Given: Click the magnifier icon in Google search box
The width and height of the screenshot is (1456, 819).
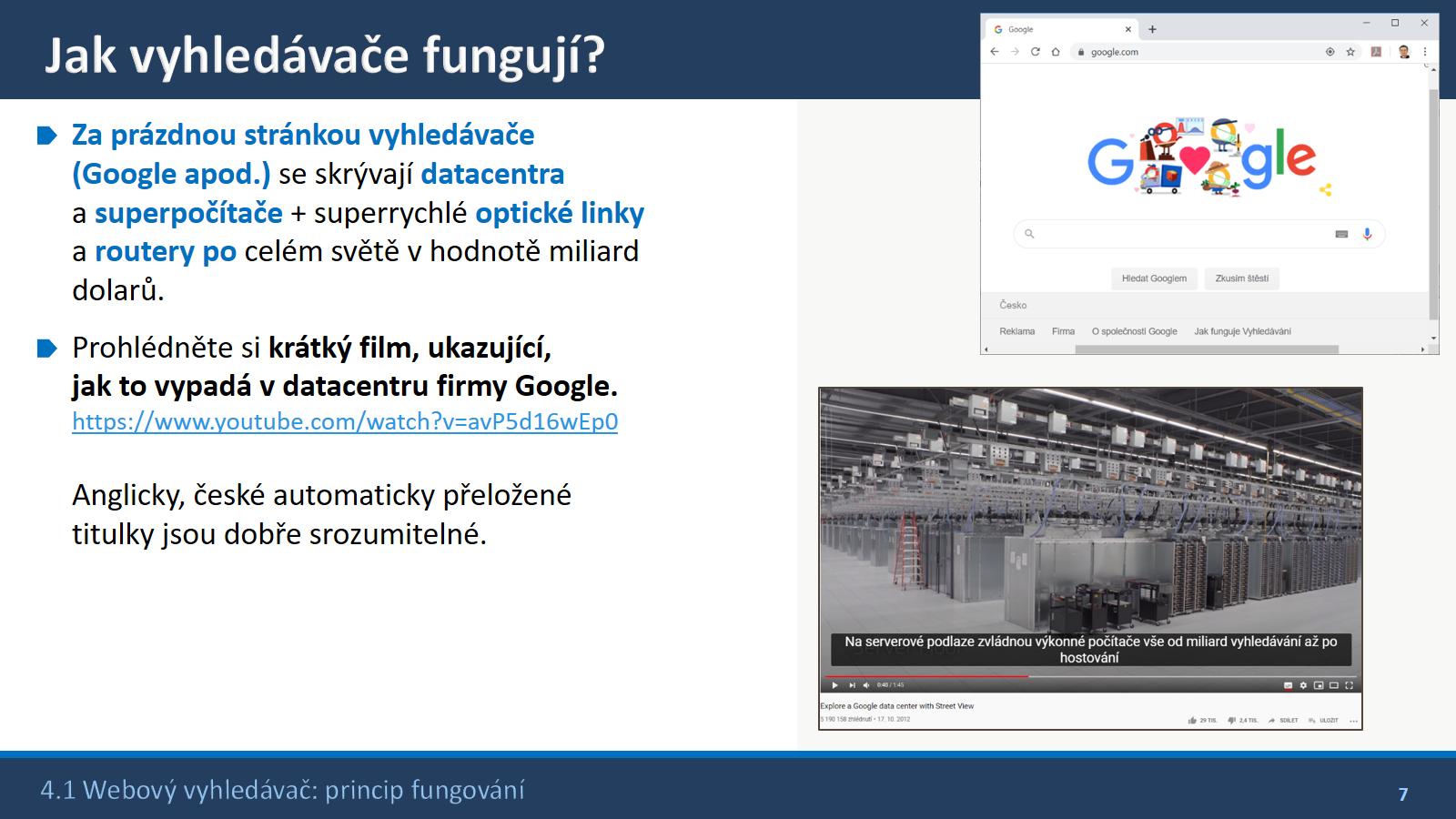Looking at the screenshot, I should pos(1029,234).
